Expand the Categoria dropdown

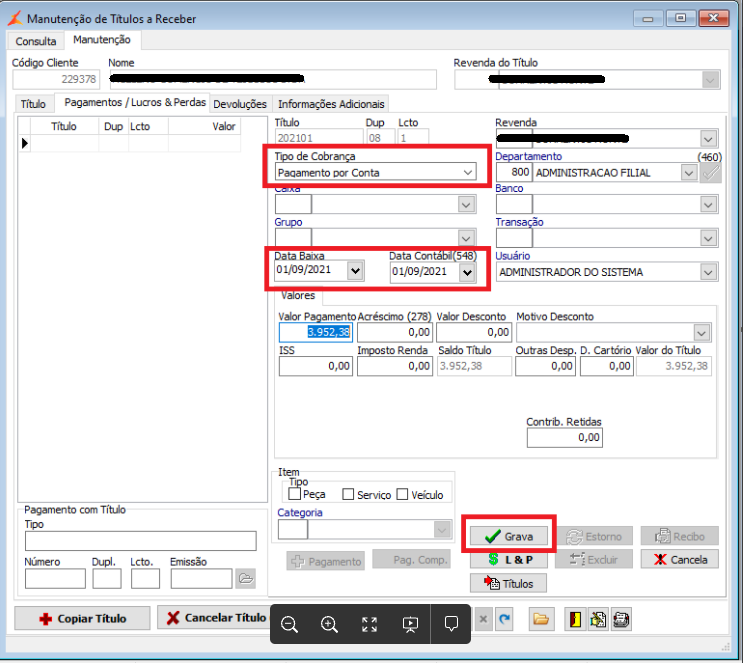click(442, 529)
